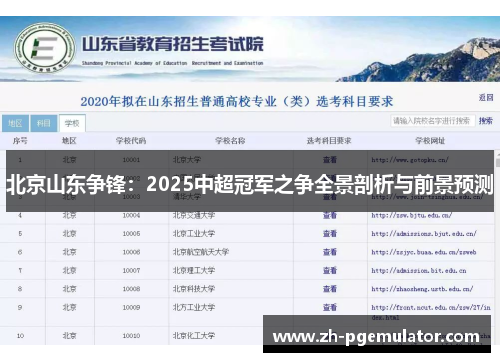Switch to the 科目 tab
500x362 pixels.
(44, 123)
